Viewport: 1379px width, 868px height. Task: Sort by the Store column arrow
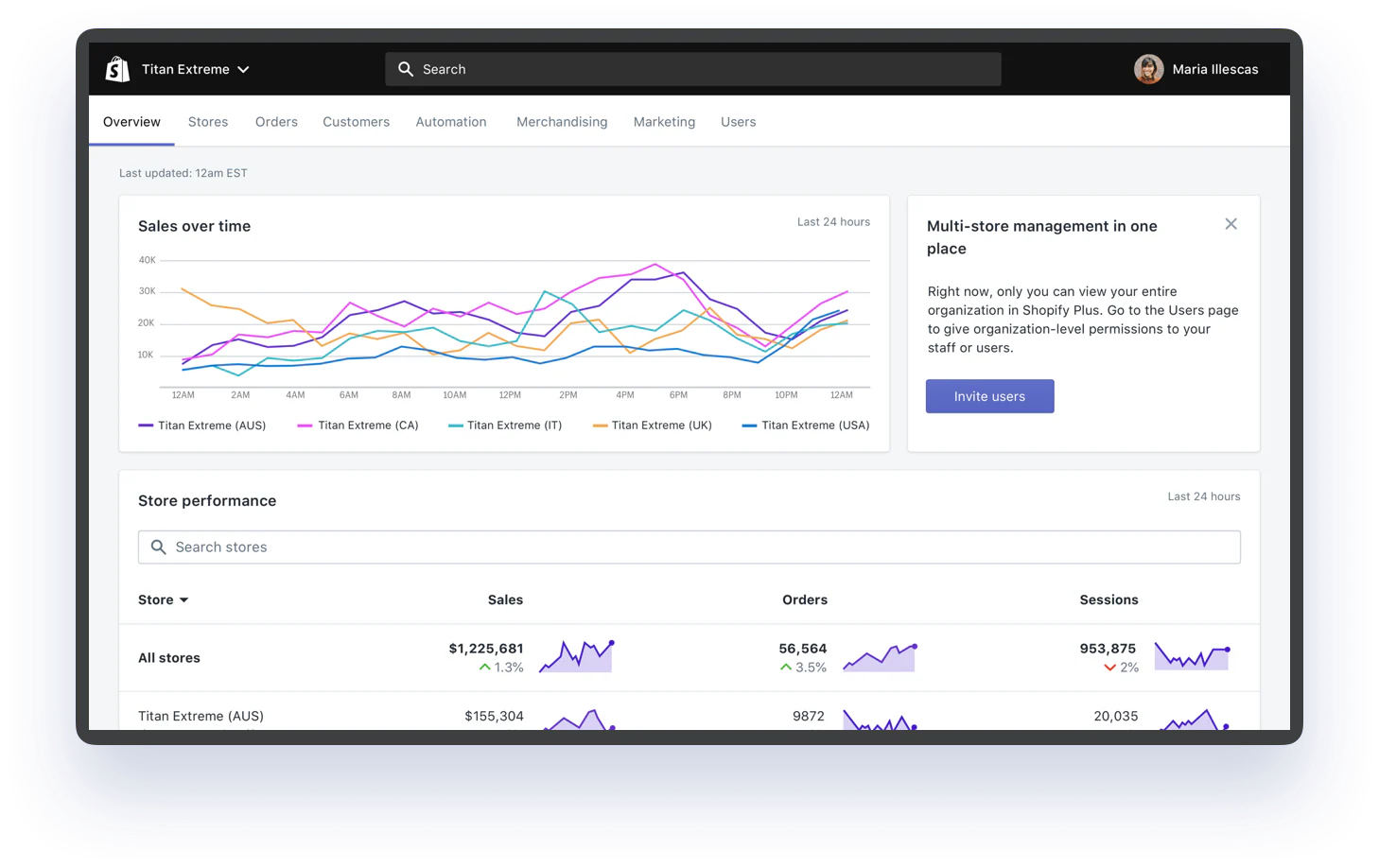tap(184, 600)
